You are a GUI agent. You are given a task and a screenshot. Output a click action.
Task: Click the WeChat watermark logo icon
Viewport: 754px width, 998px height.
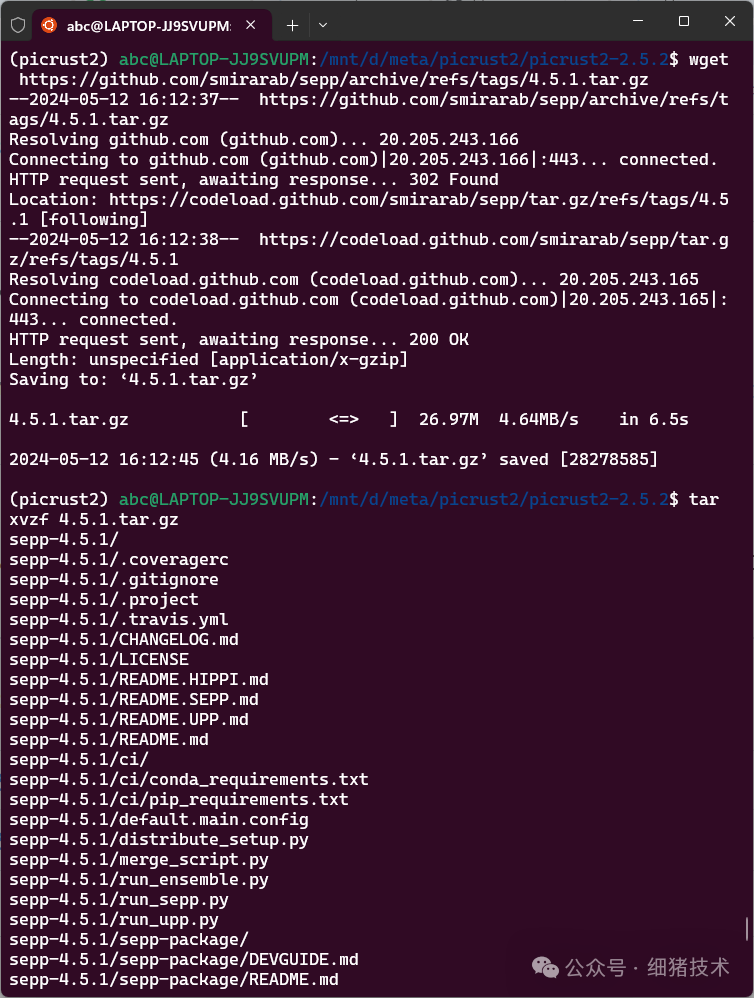pyautogui.click(x=546, y=967)
